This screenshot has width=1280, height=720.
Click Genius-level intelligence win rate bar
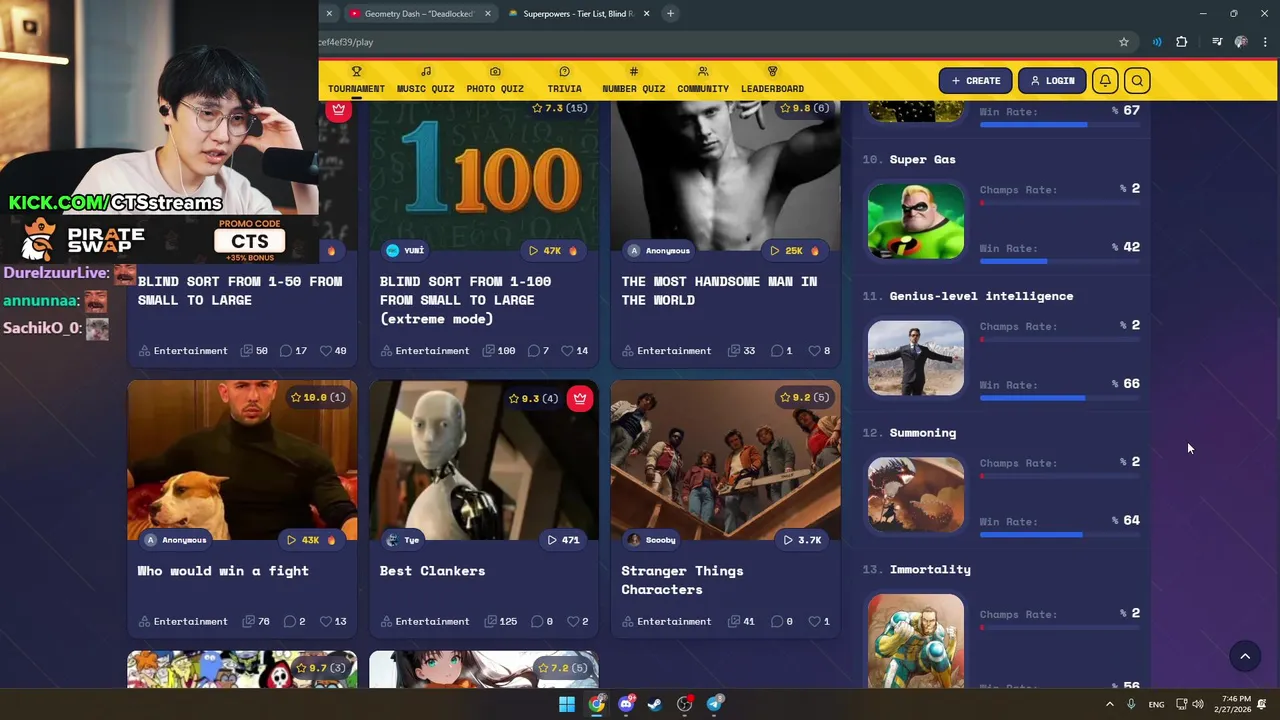(x=1060, y=398)
